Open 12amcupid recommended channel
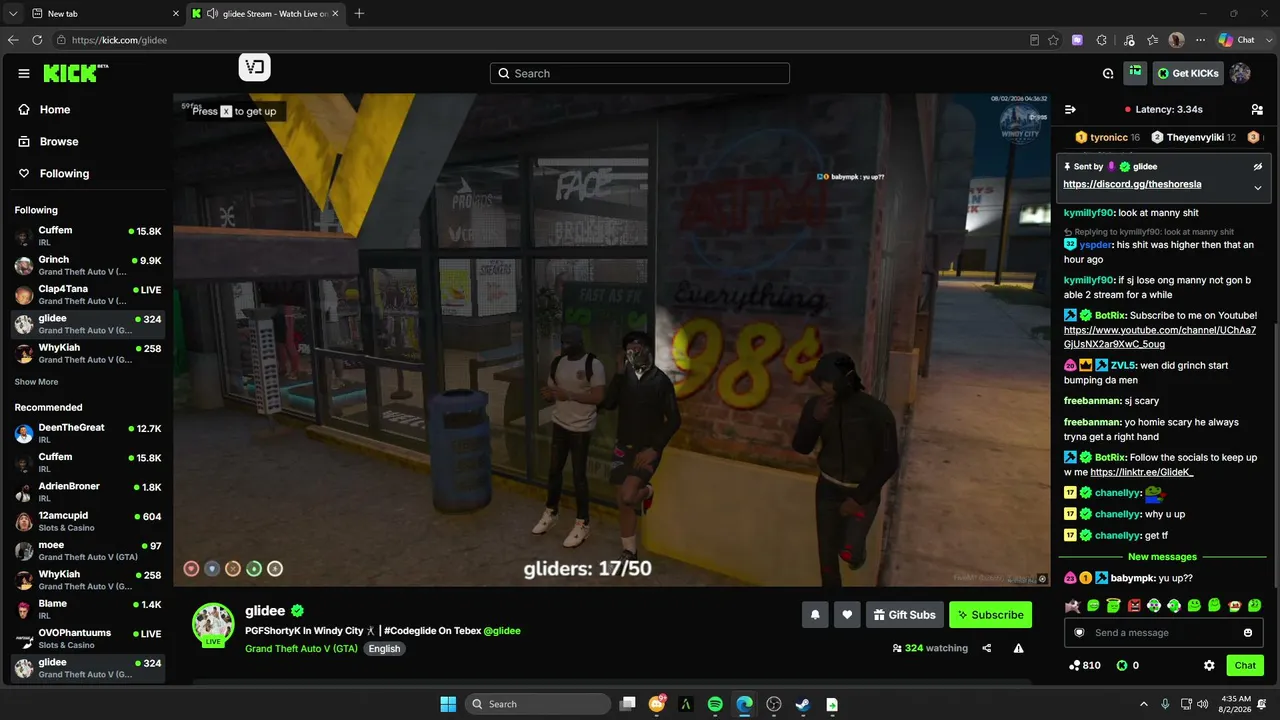Image resolution: width=1280 pixels, height=720 pixels. tap(88, 521)
